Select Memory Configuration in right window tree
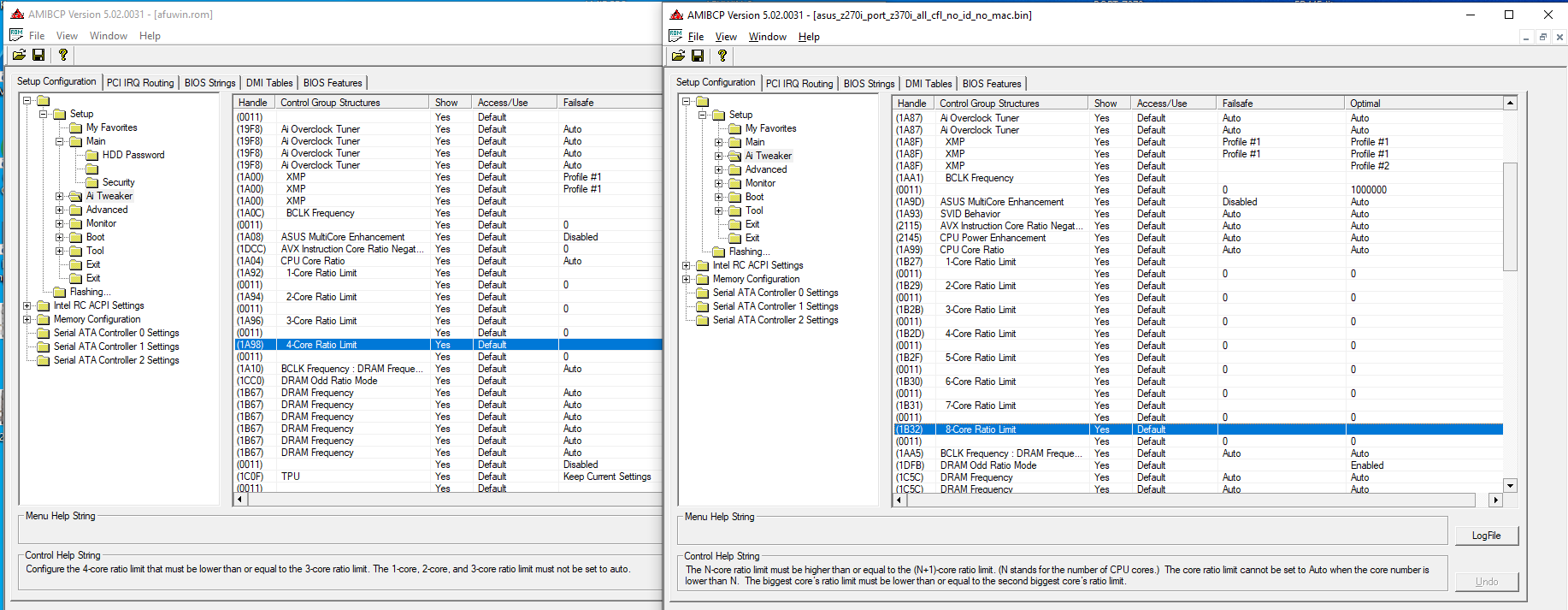The image size is (1568, 610). click(756, 279)
